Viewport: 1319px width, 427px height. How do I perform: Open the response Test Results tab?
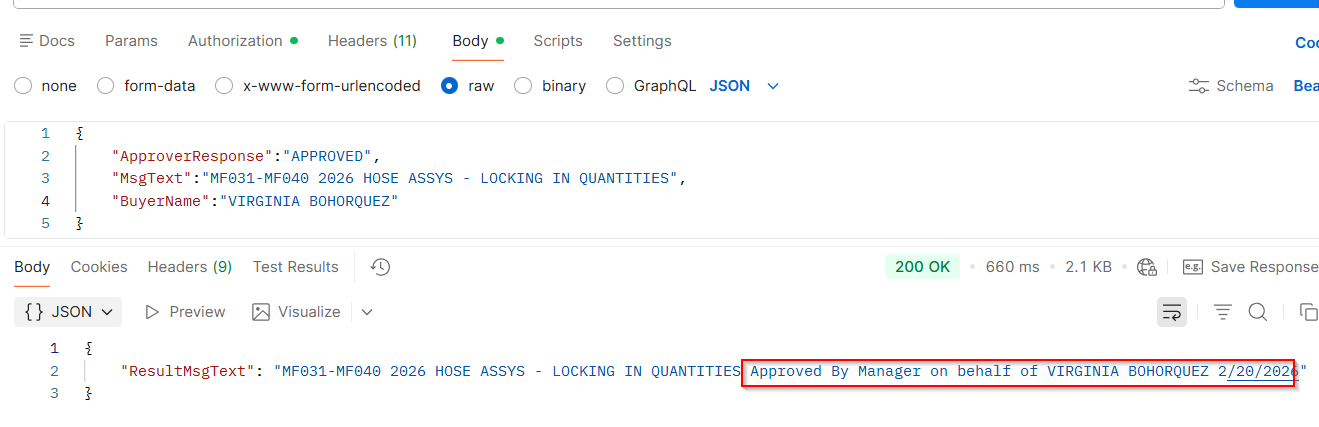(x=295, y=267)
